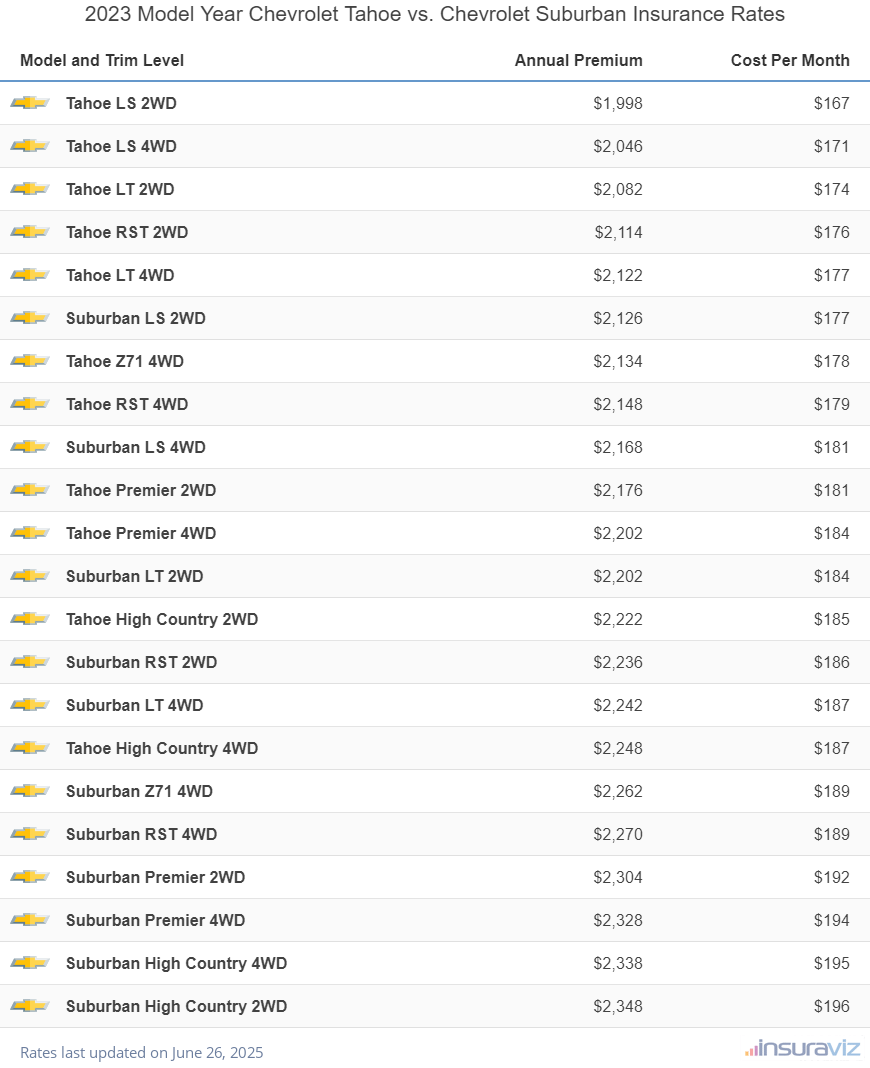Click the table title about Tahoe vs. Suburban rates
Screen dimensions: 870x1068
point(435,14)
